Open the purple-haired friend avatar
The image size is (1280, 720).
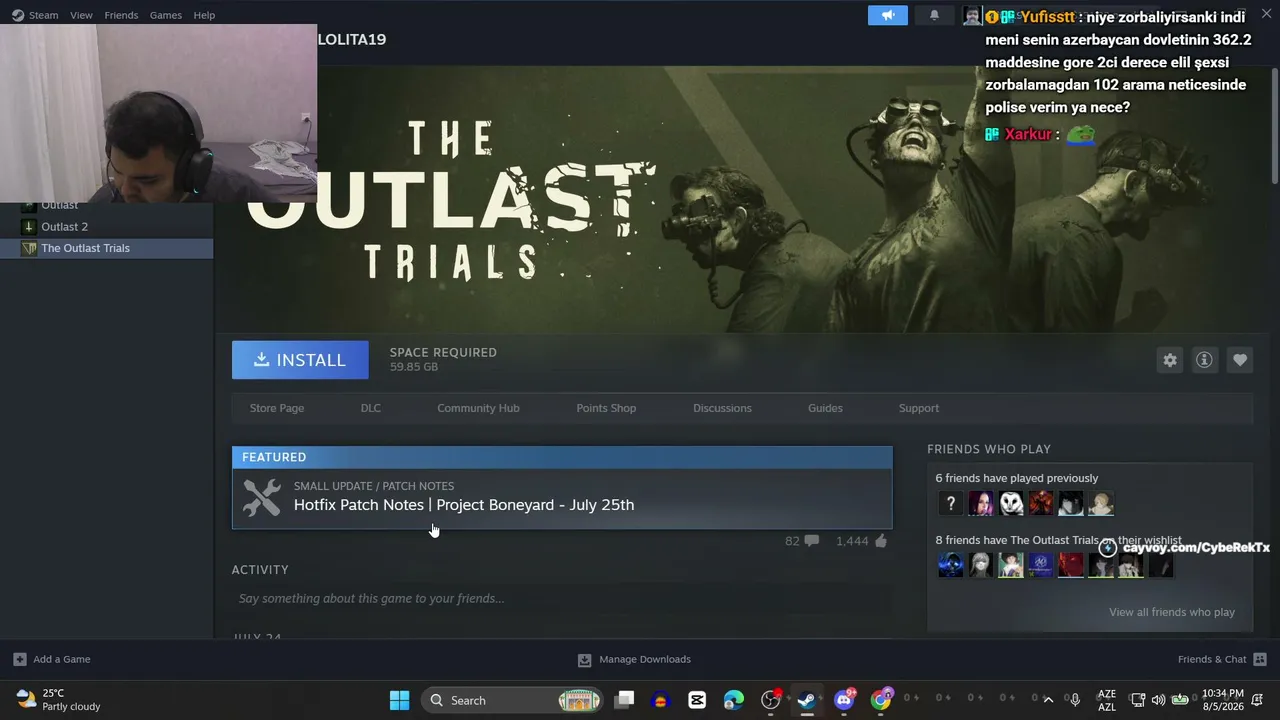(x=981, y=503)
